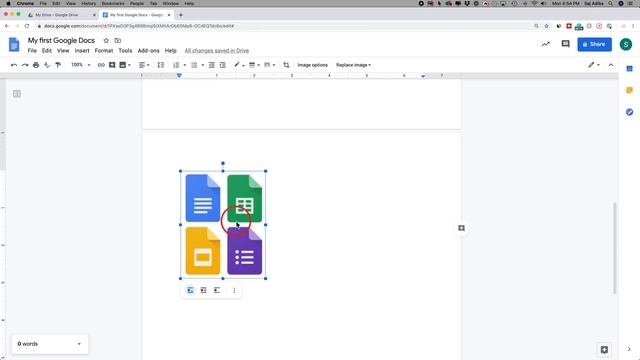Open the Docs Help menu
The image size is (640, 360).
point(171,51)
